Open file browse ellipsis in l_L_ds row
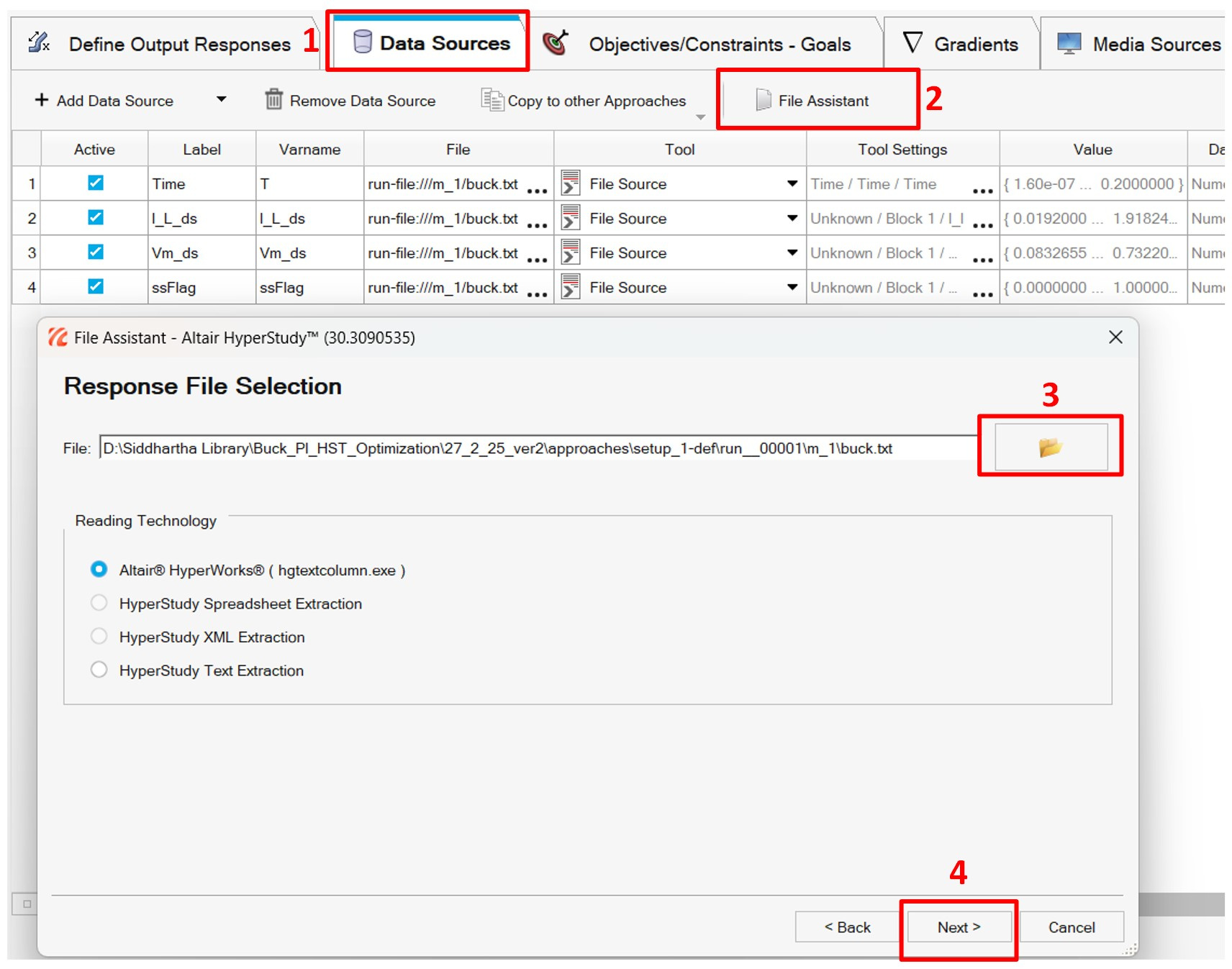This screenshot has height=969, width=1232. click(x=537, y=225)
